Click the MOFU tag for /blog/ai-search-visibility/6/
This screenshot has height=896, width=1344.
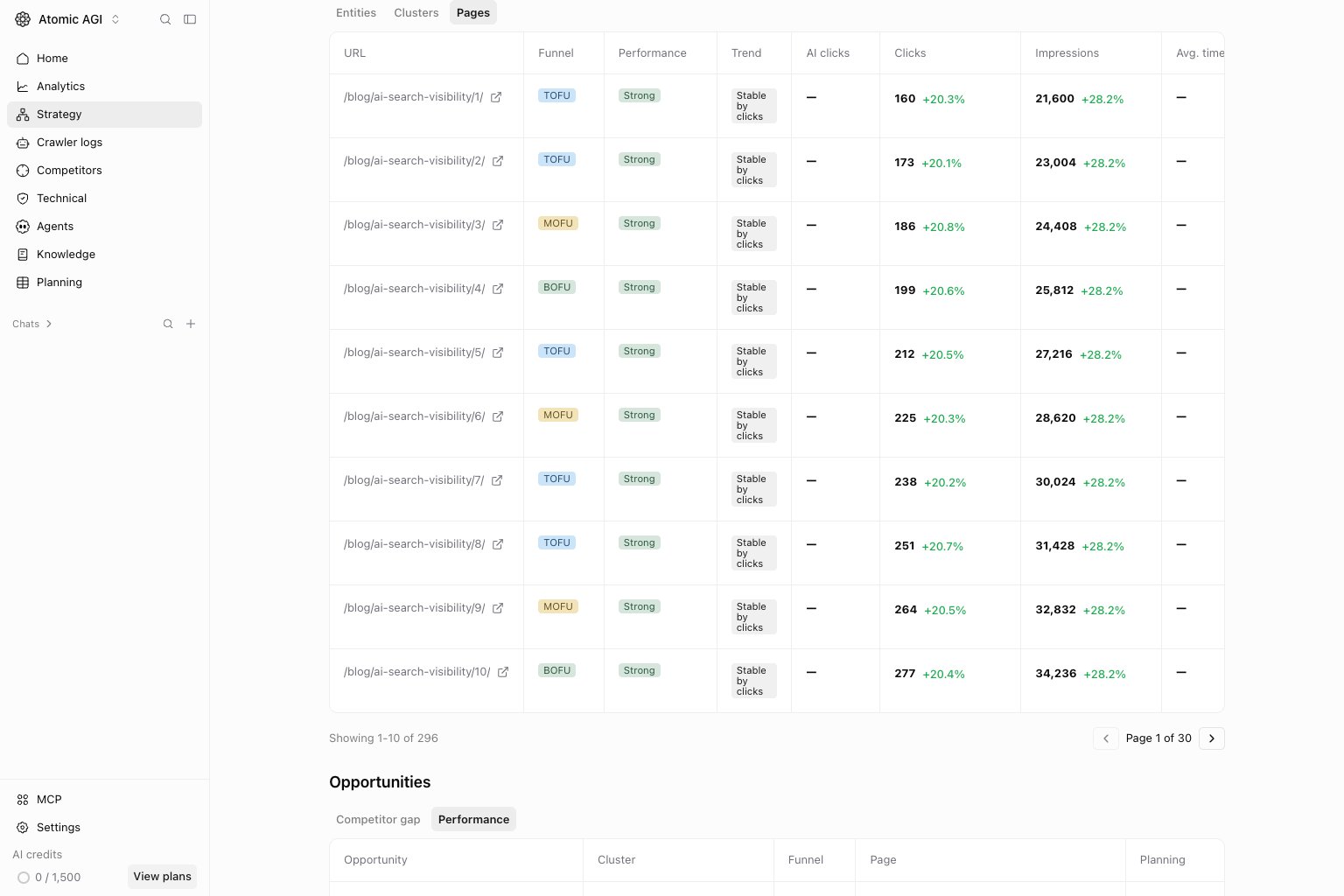(x=558, y=416)
